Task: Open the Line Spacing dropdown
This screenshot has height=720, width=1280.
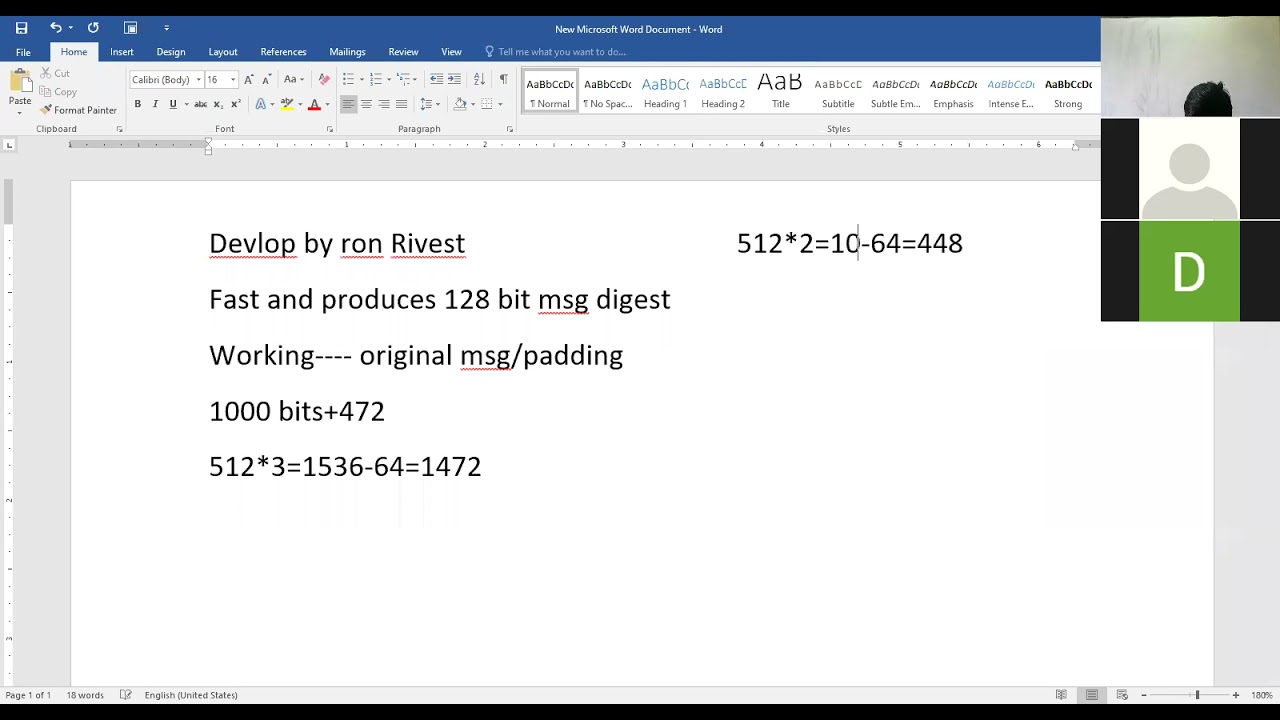Action: click(431, 104)
